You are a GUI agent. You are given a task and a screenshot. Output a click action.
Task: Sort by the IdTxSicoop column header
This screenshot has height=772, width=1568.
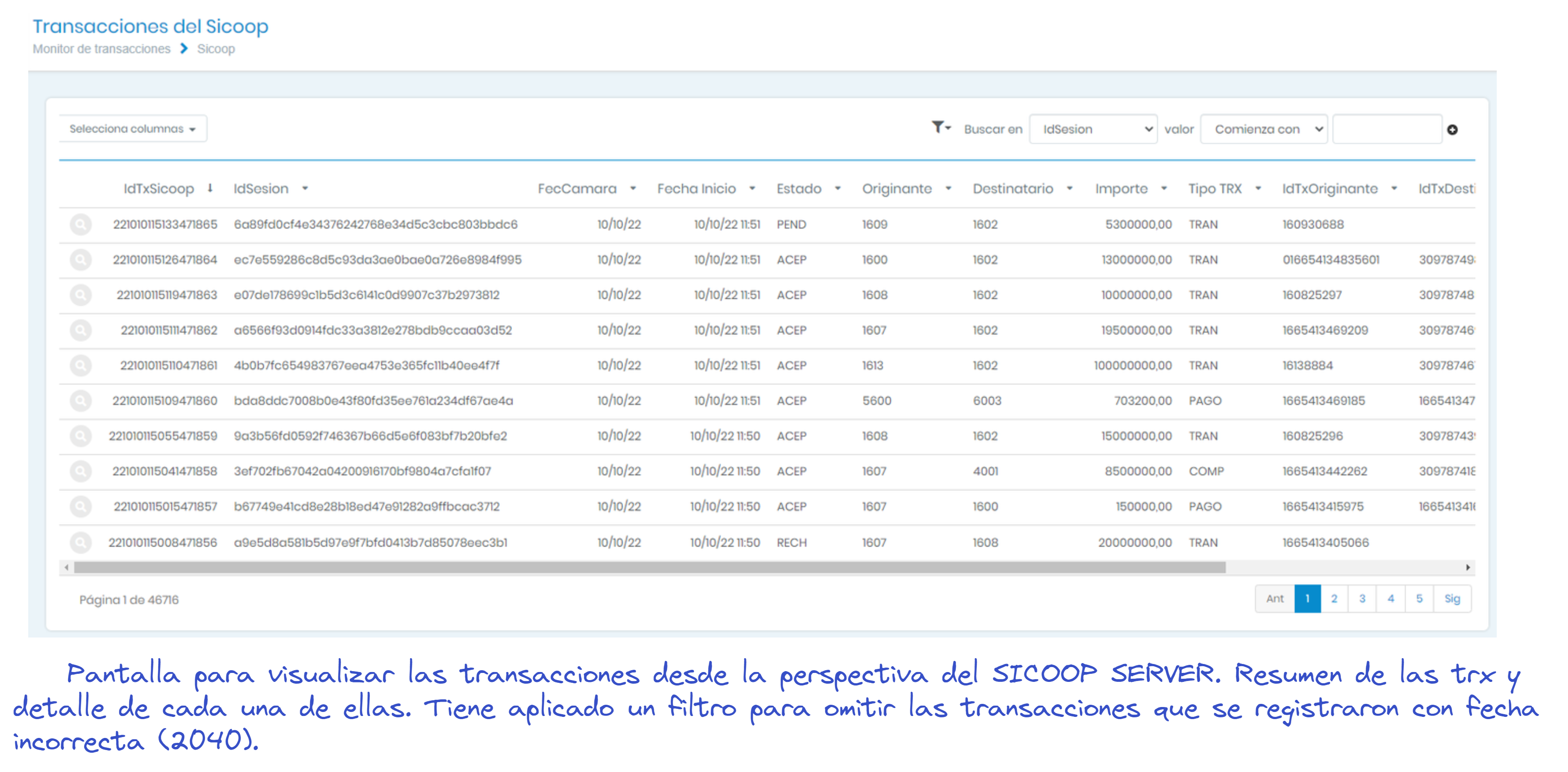[159, 189]
